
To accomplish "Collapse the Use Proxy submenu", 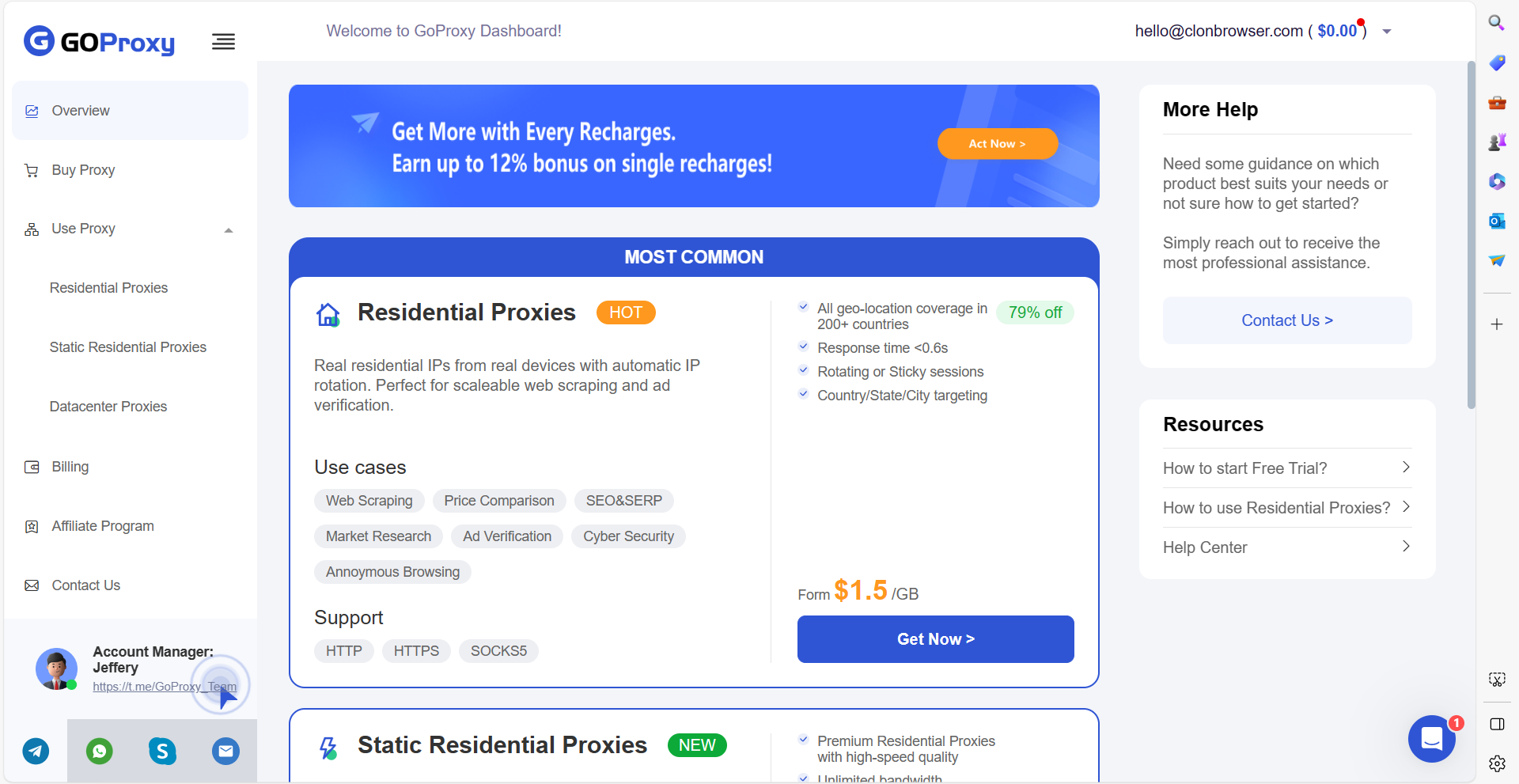I will pyautogui.click(x=229, y=230).
